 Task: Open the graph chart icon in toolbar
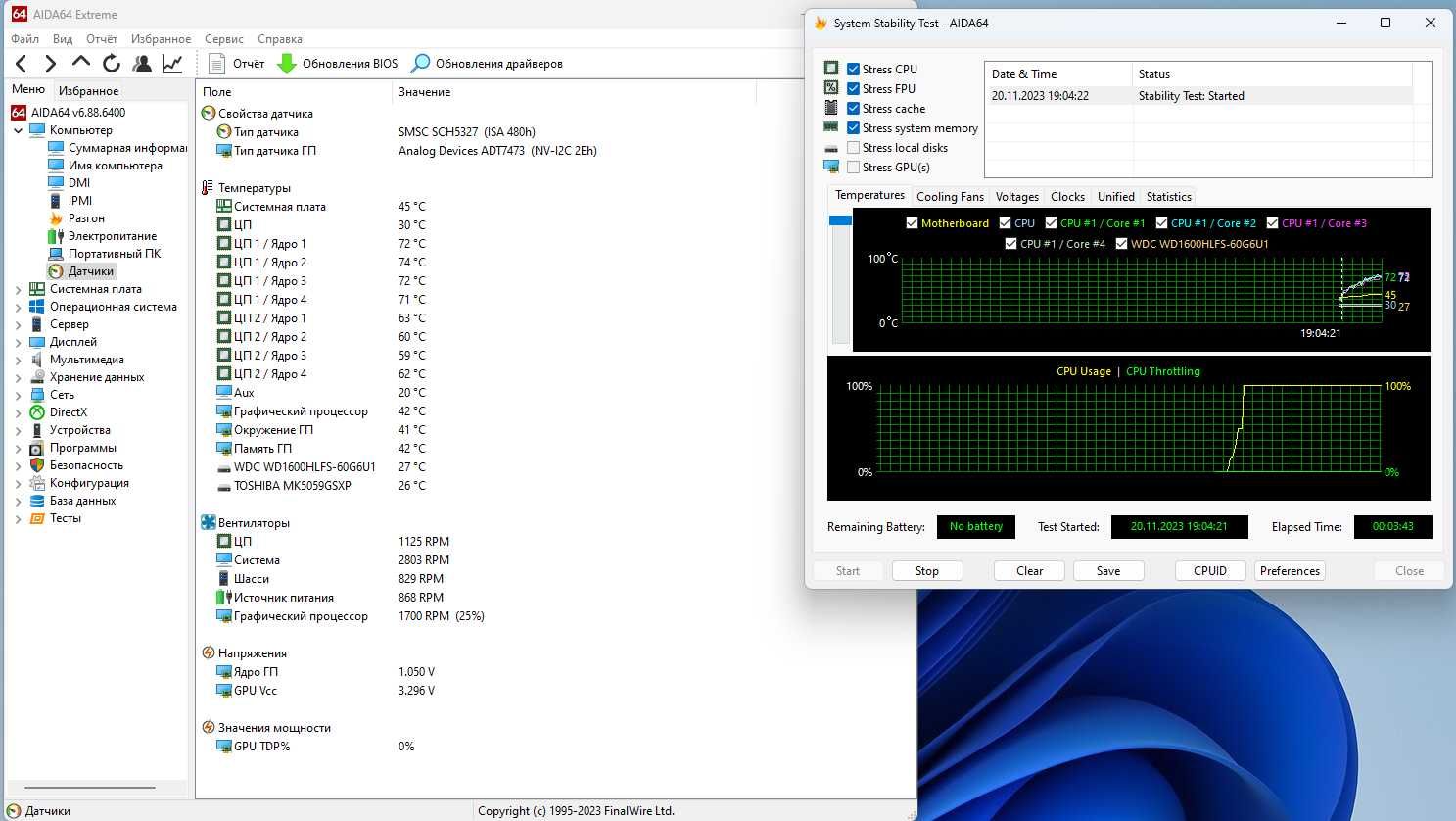(172, 64)
